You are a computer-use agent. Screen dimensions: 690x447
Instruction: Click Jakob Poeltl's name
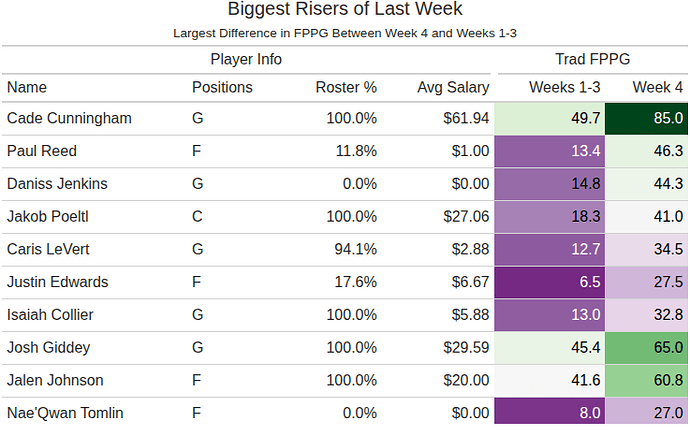pyautogui.click(x=49, y=217)
